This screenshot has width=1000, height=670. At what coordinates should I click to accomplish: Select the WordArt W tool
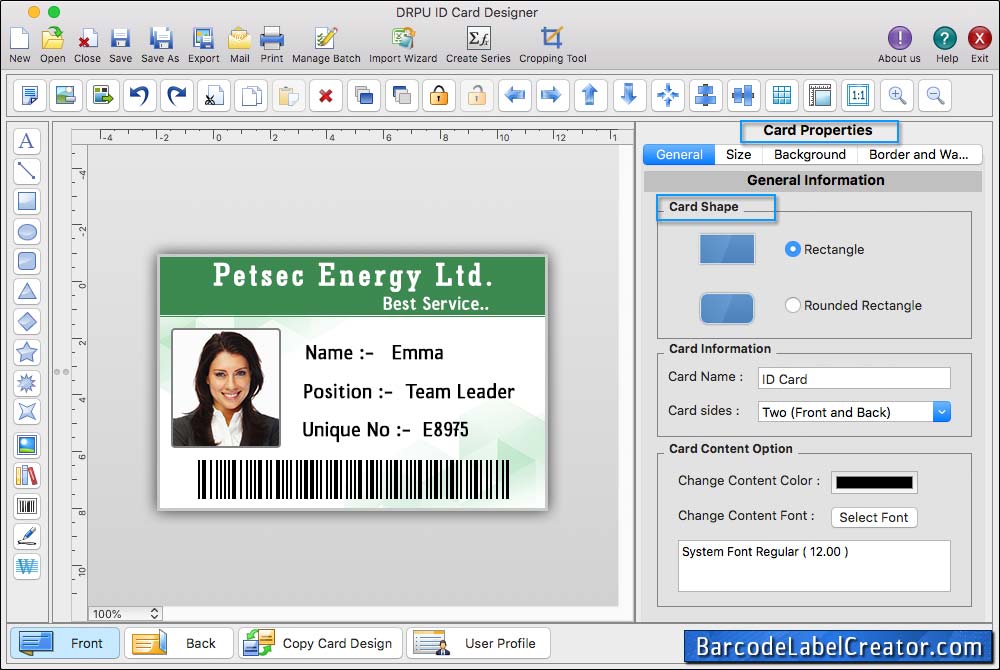pos(27,566)
